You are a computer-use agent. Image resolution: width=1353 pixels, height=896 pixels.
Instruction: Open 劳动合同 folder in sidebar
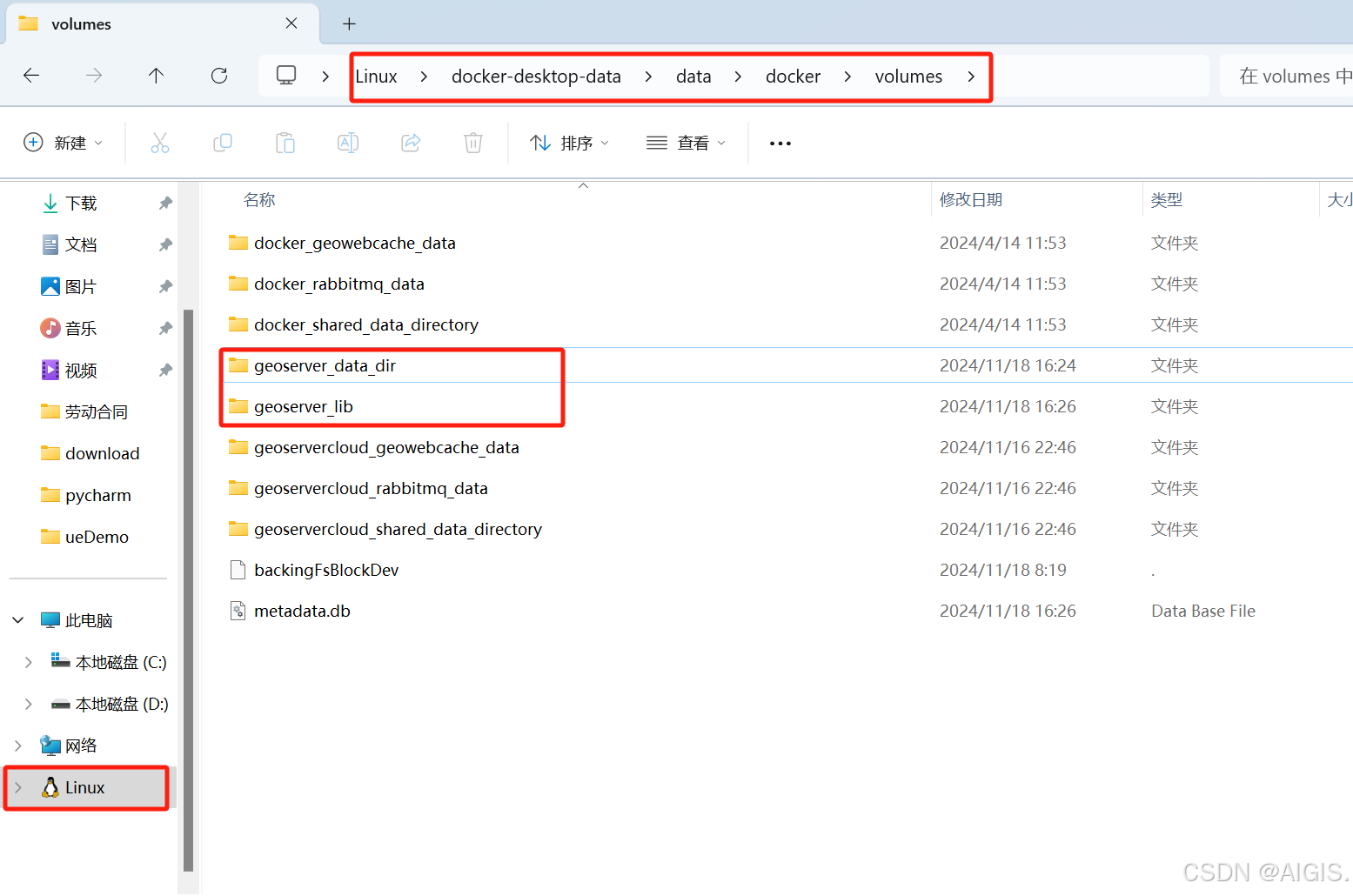point(84,411)
